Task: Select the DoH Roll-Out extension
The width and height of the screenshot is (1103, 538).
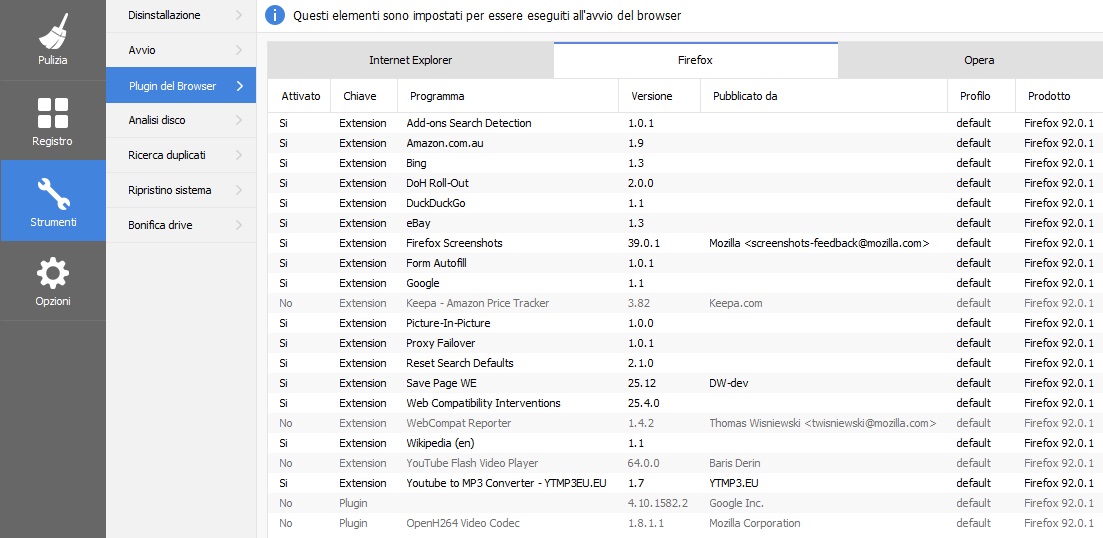Action: pos(685,183)
